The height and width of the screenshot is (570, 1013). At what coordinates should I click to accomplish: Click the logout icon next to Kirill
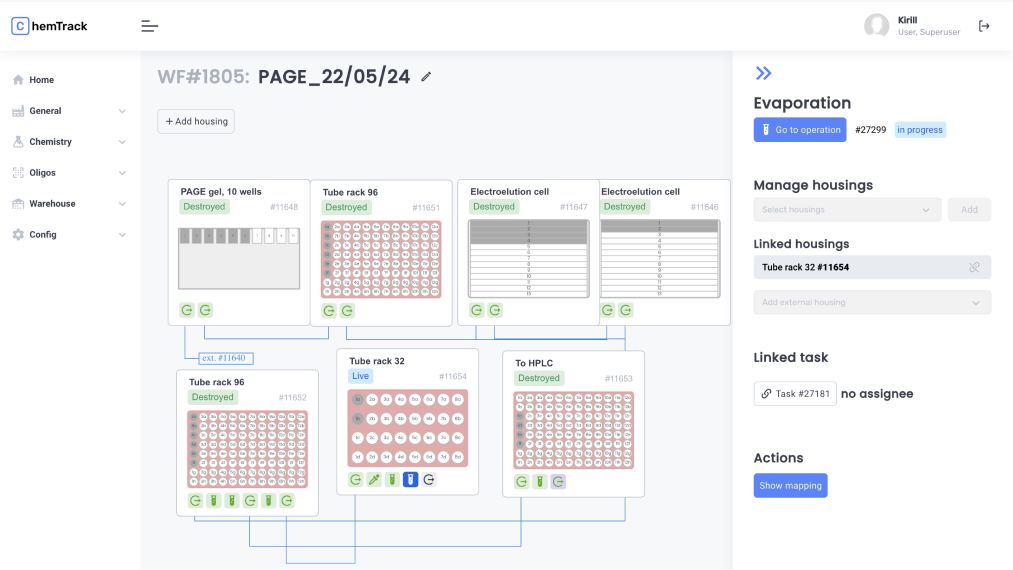pyautogui.click(x=983, y=26)
